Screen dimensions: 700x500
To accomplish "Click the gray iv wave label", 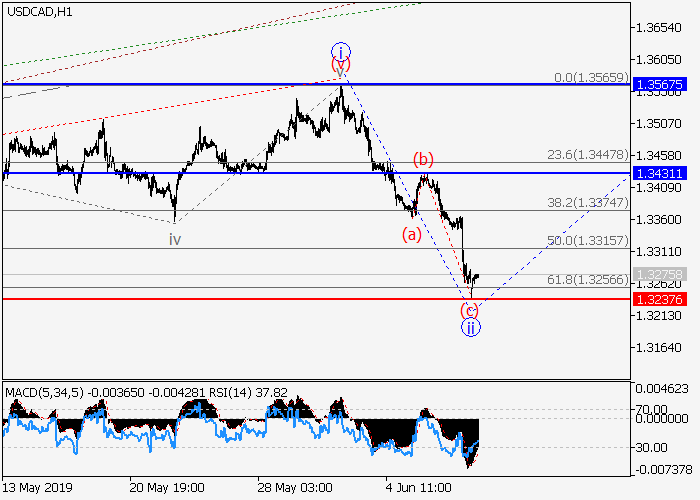I will coord(175,239).
